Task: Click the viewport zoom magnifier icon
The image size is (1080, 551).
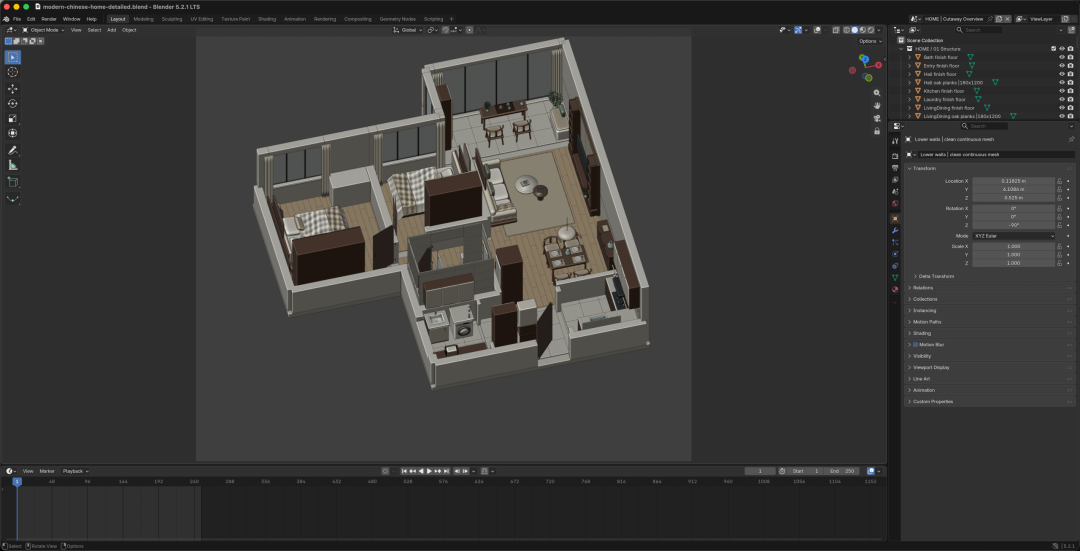Action: (877, 92)
